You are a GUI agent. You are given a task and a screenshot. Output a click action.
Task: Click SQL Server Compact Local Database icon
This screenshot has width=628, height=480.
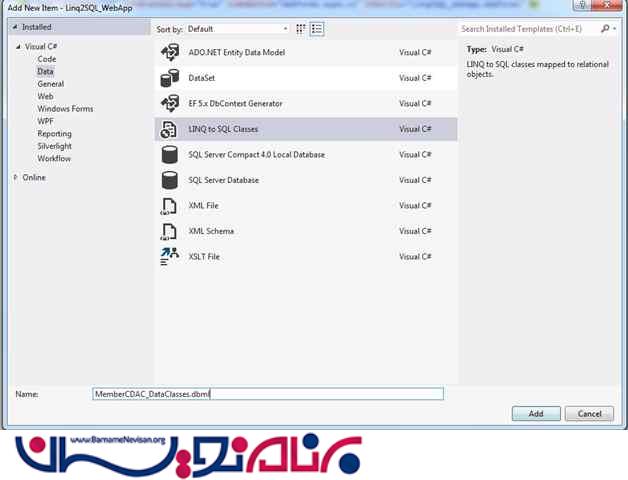[x=169, y=155]
